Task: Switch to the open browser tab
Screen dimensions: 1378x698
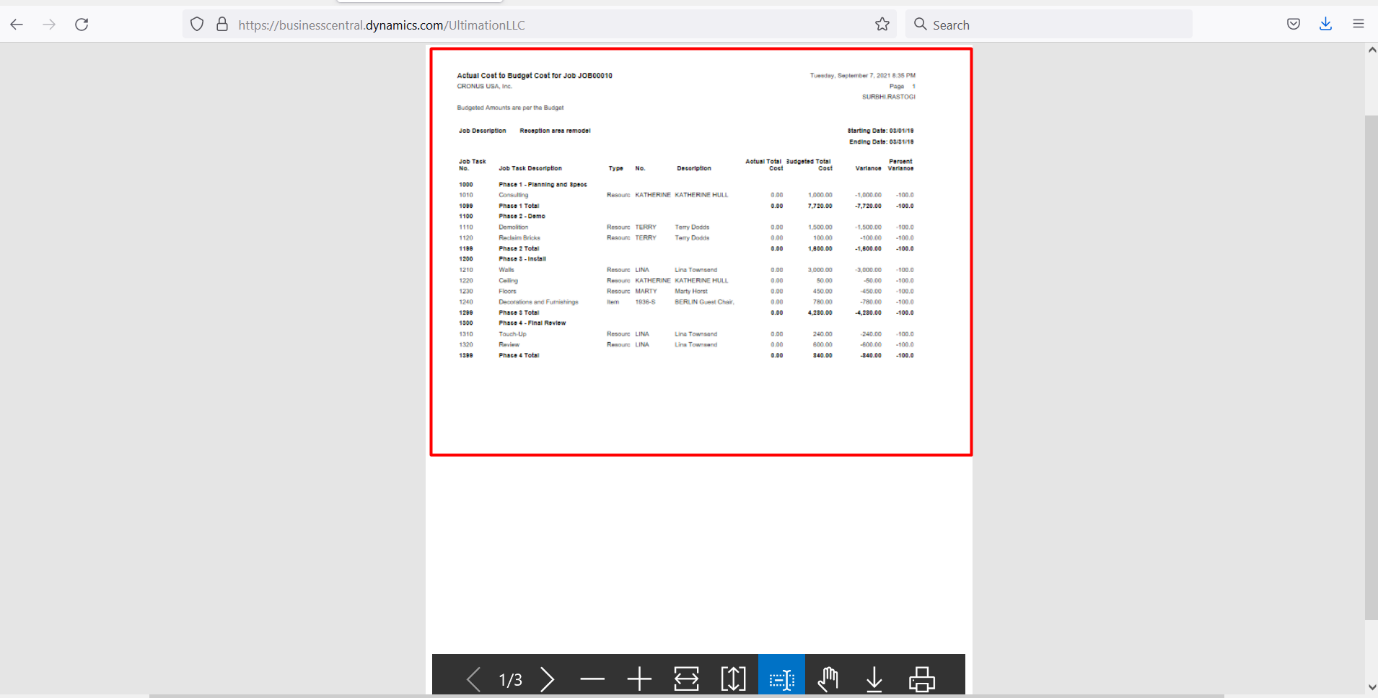Action: coord(419,4)
